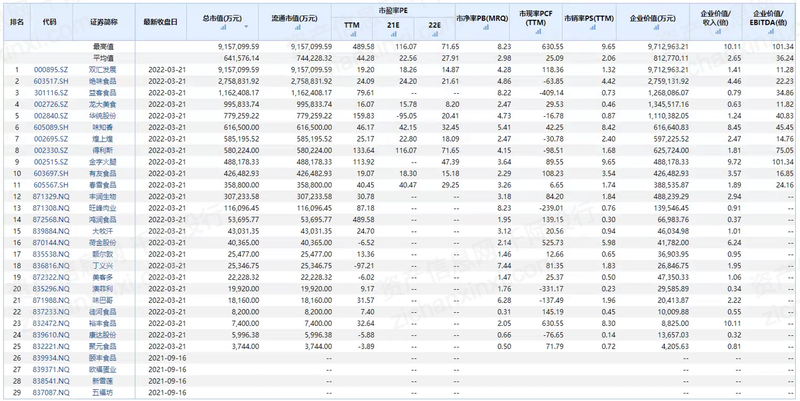Viewport: 800px width, 401px height.
Task: Click chart icon below 22E column header
Action: tap(435, 34)
